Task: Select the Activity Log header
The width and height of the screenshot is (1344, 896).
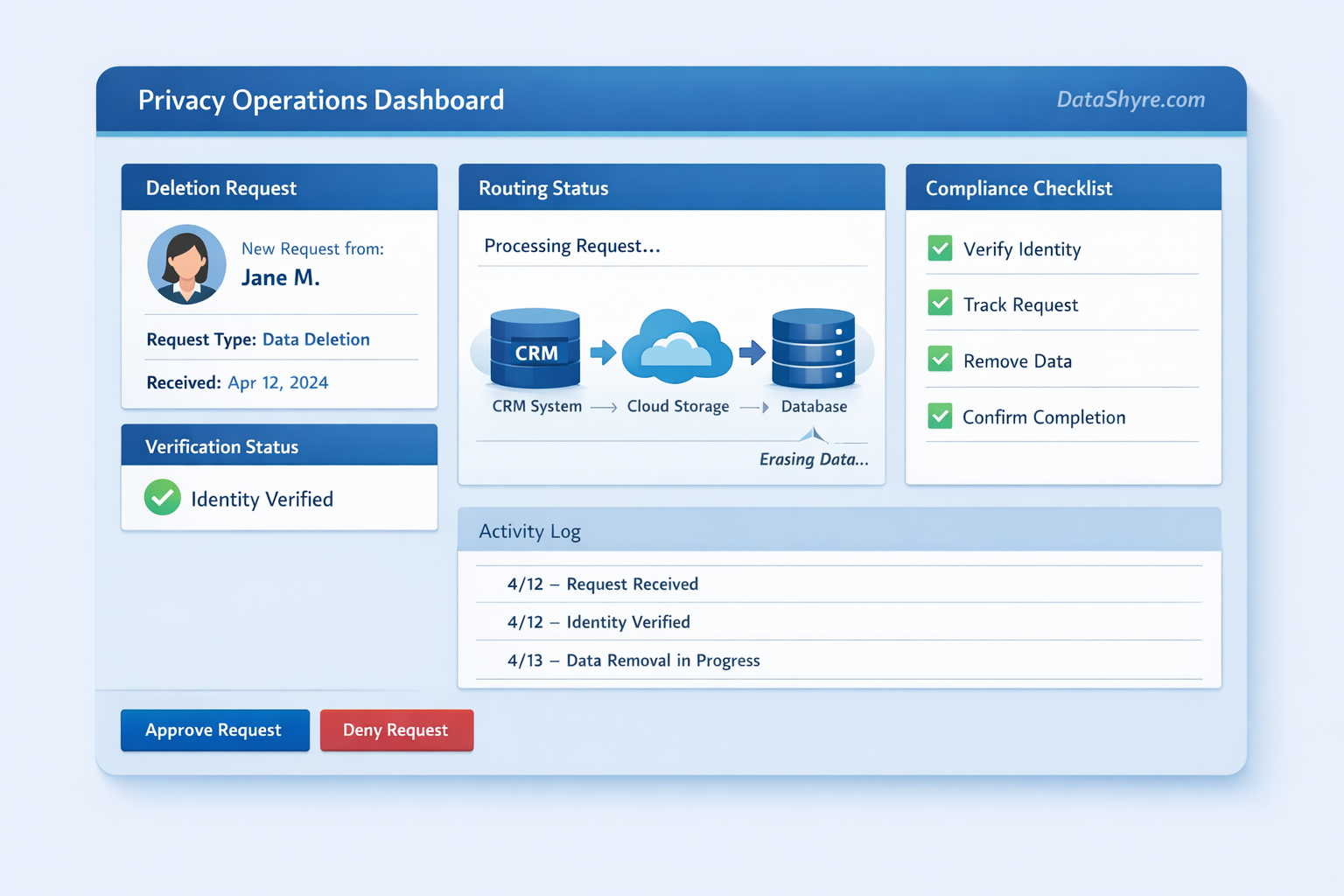Action: 839,530
